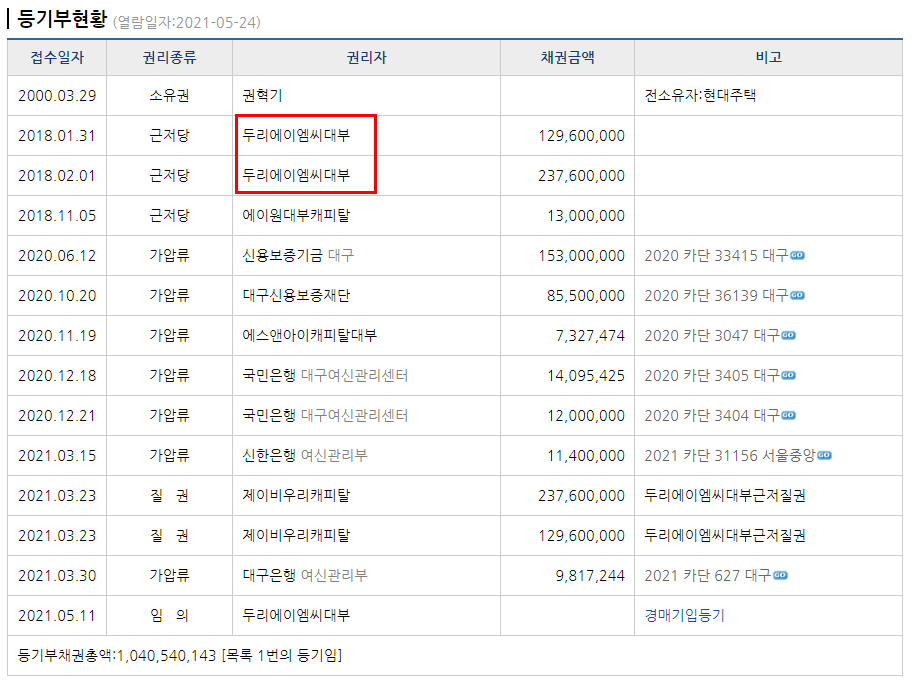Image resolution: width=912 pixels, height=685 pixels.
Task: Select 두리에이엠씨대부 in the 2018.02.01 row
Action: coord(296,176)
